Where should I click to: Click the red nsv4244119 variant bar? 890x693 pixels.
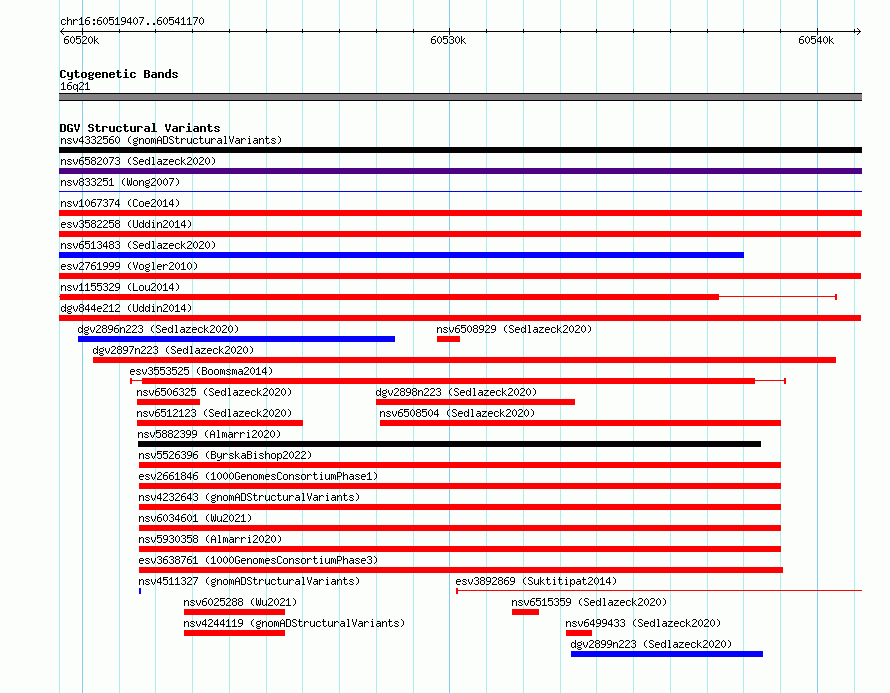(x=234, y=633)
